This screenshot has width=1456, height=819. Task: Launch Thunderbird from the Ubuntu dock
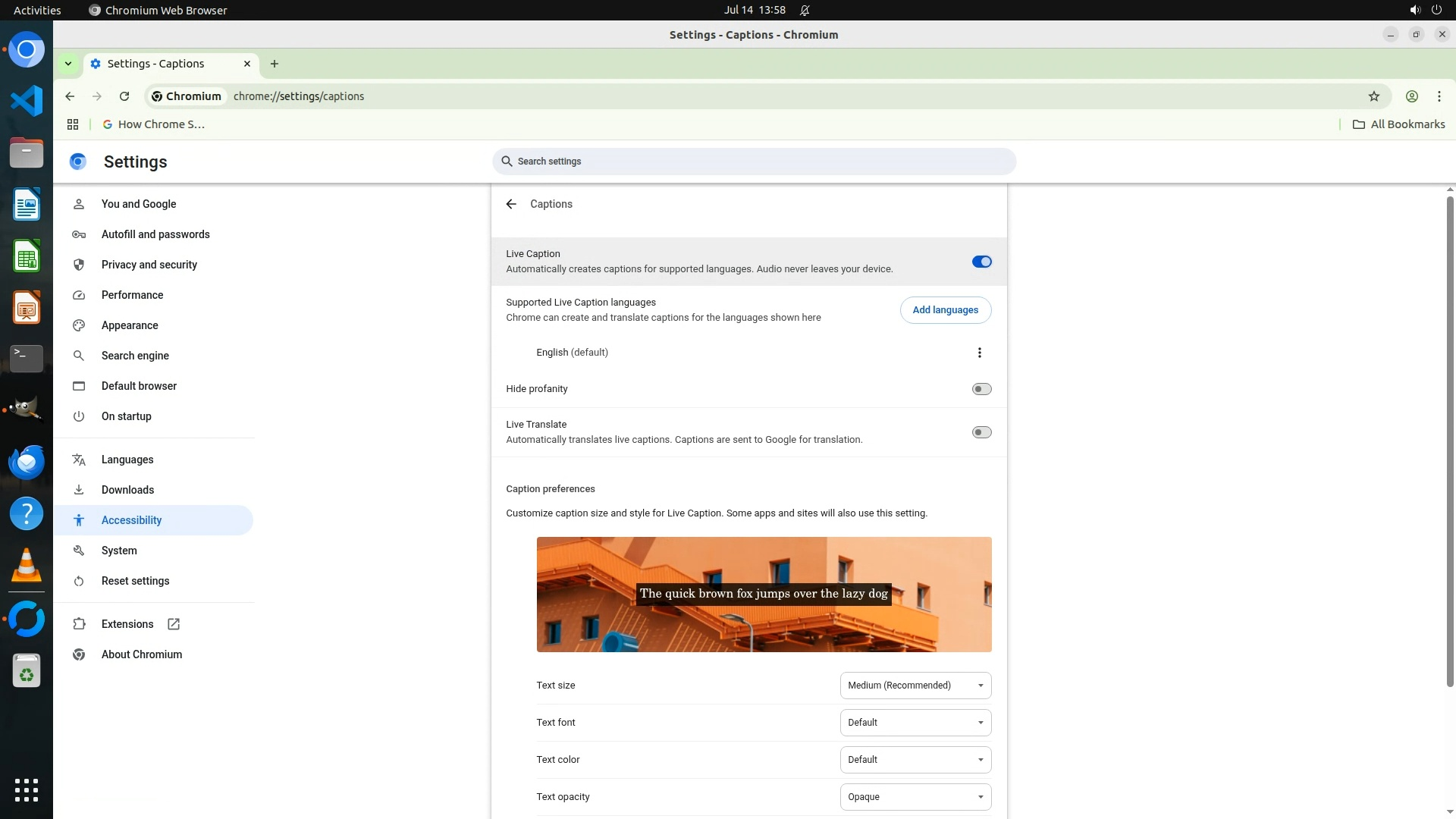[27, 462]
